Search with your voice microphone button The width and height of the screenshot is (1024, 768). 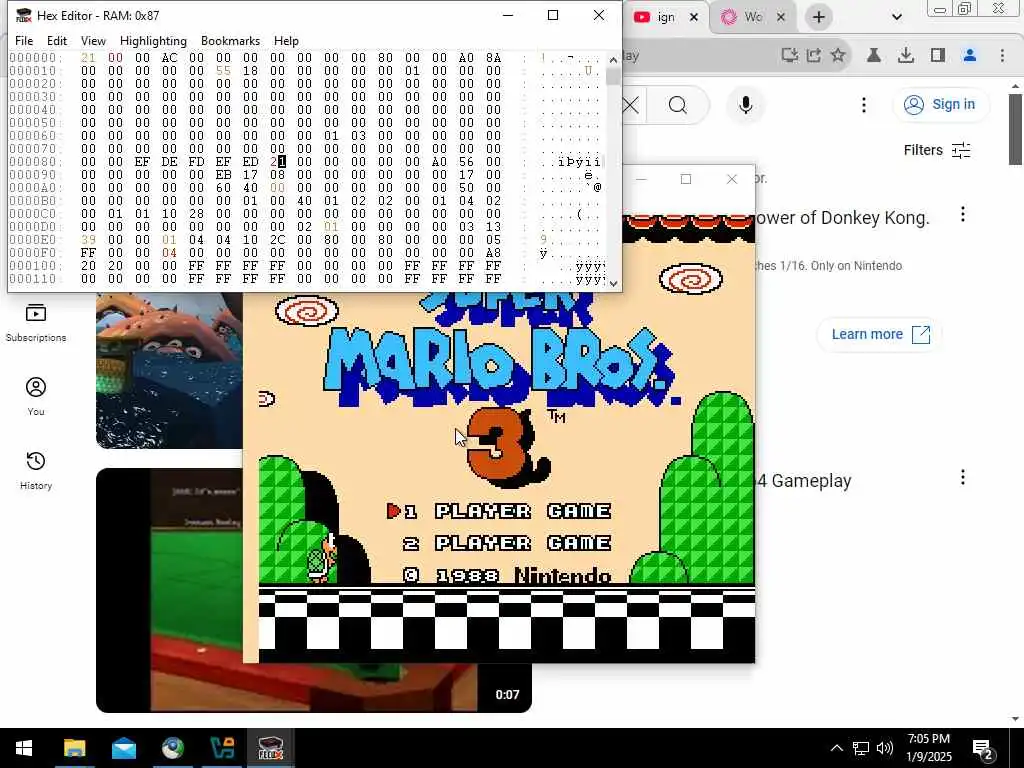pos(746,105)
